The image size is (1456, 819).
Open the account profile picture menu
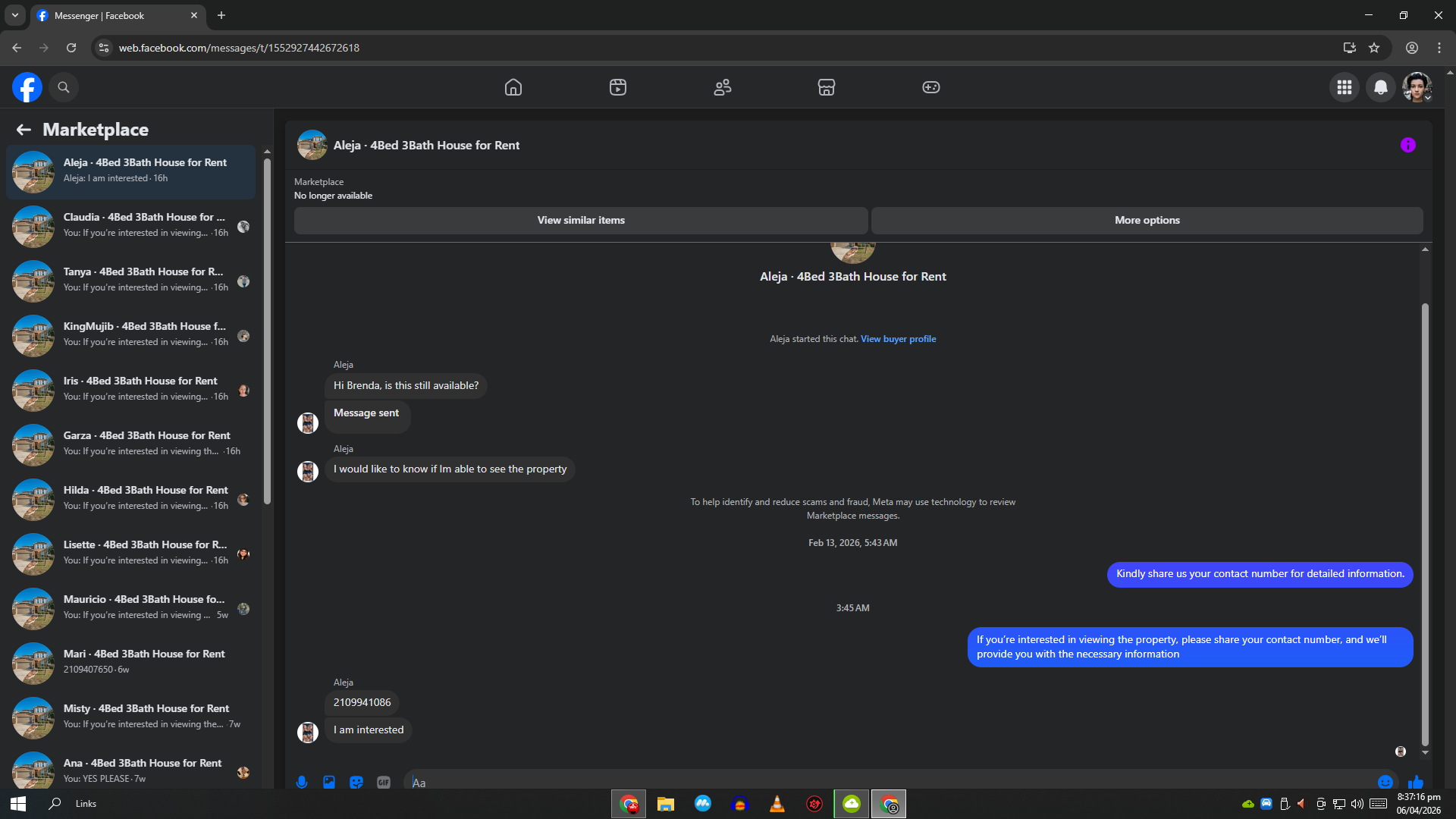pyautogui.click(x=1417, y=87)
